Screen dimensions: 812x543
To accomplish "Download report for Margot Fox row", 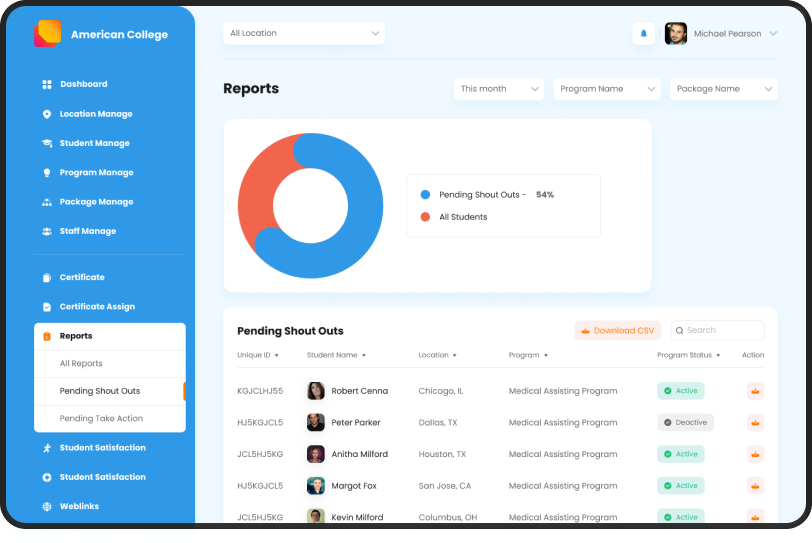I will pos(756,486).
